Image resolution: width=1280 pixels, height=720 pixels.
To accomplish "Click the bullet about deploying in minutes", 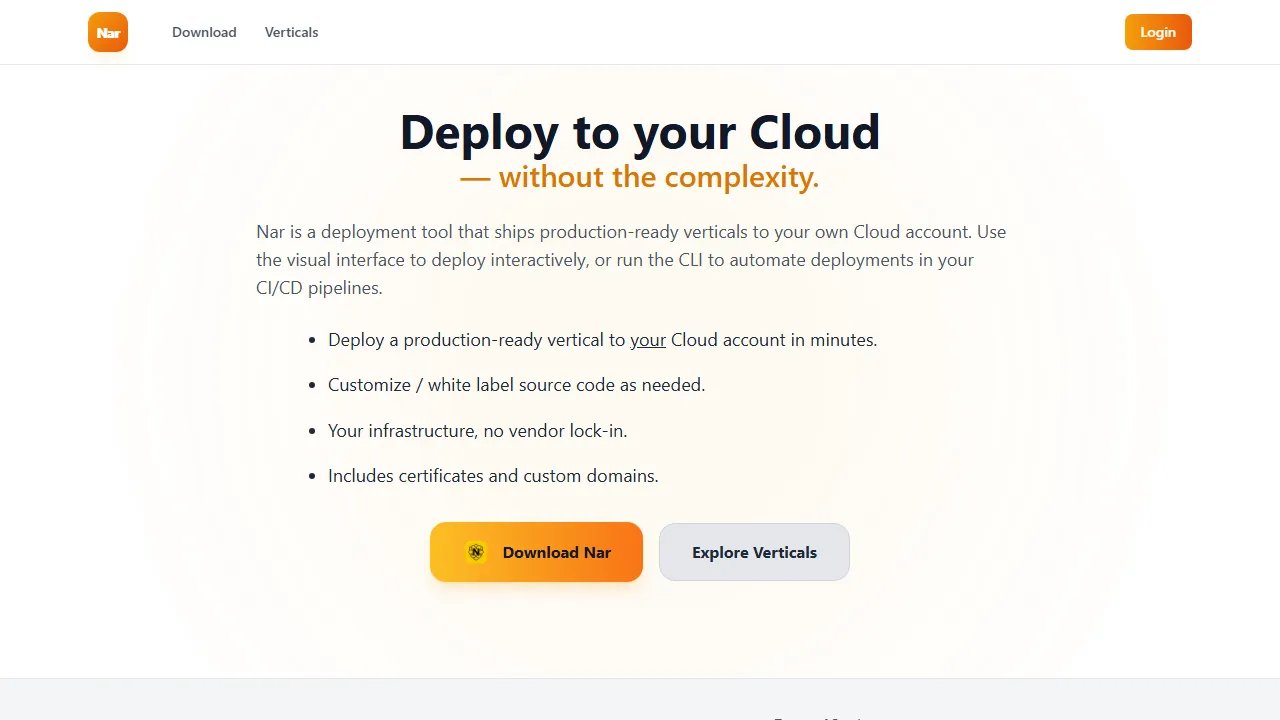I will click(x=602, y=340).
